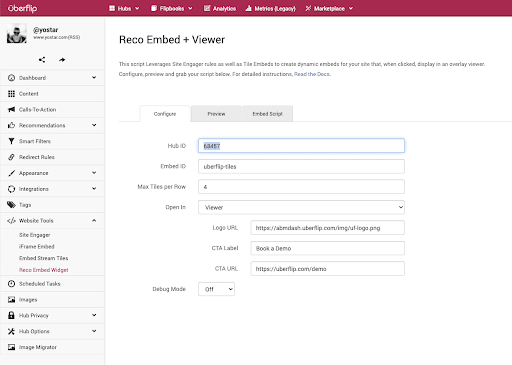Click the Hub ID input field
This screenshot has height=365, width=512.
pos(301,146)
